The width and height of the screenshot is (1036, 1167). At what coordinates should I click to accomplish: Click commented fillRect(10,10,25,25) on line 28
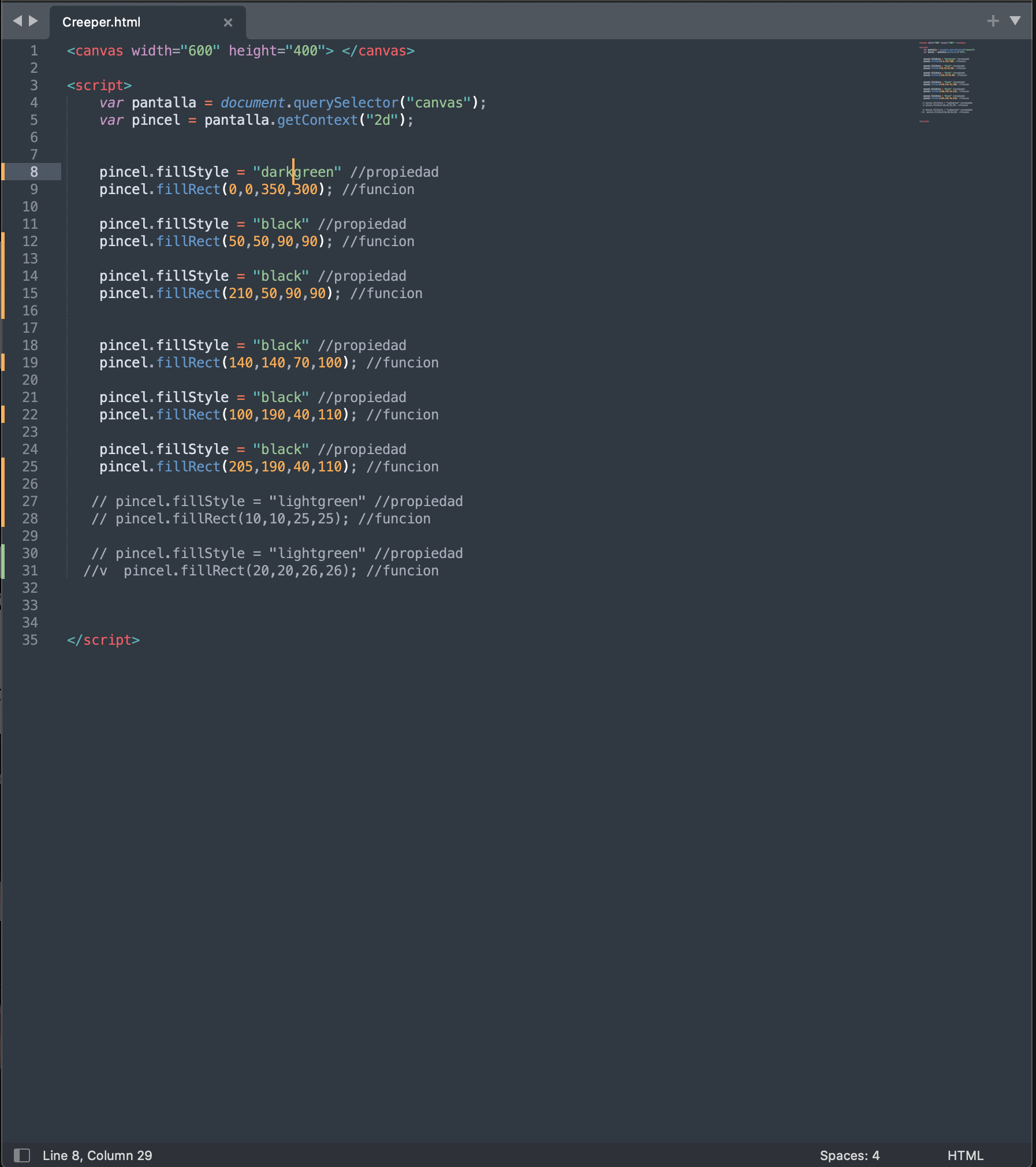tap(257, 519)
